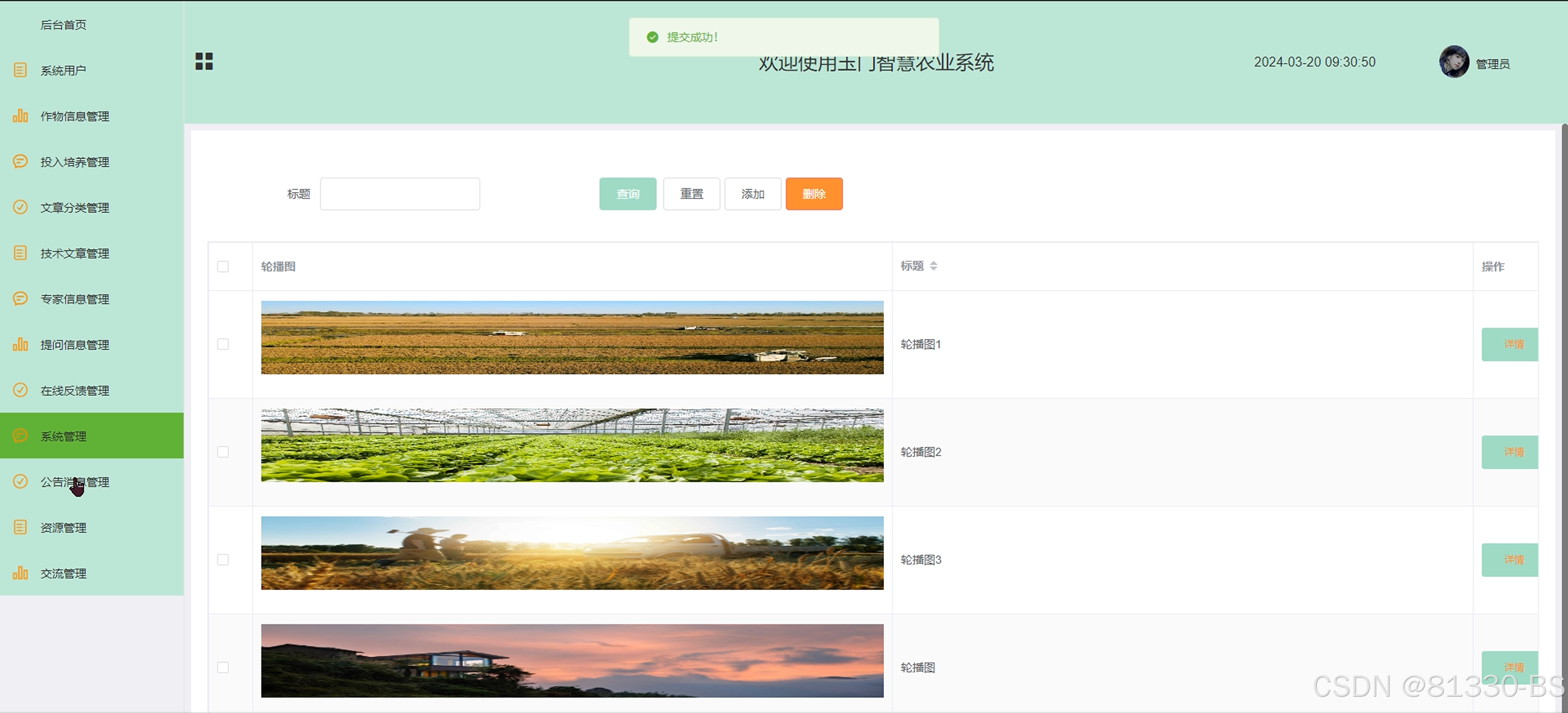Click the document icon beside 资源管理
The image size is (1568, 713).
pos(20,527)
